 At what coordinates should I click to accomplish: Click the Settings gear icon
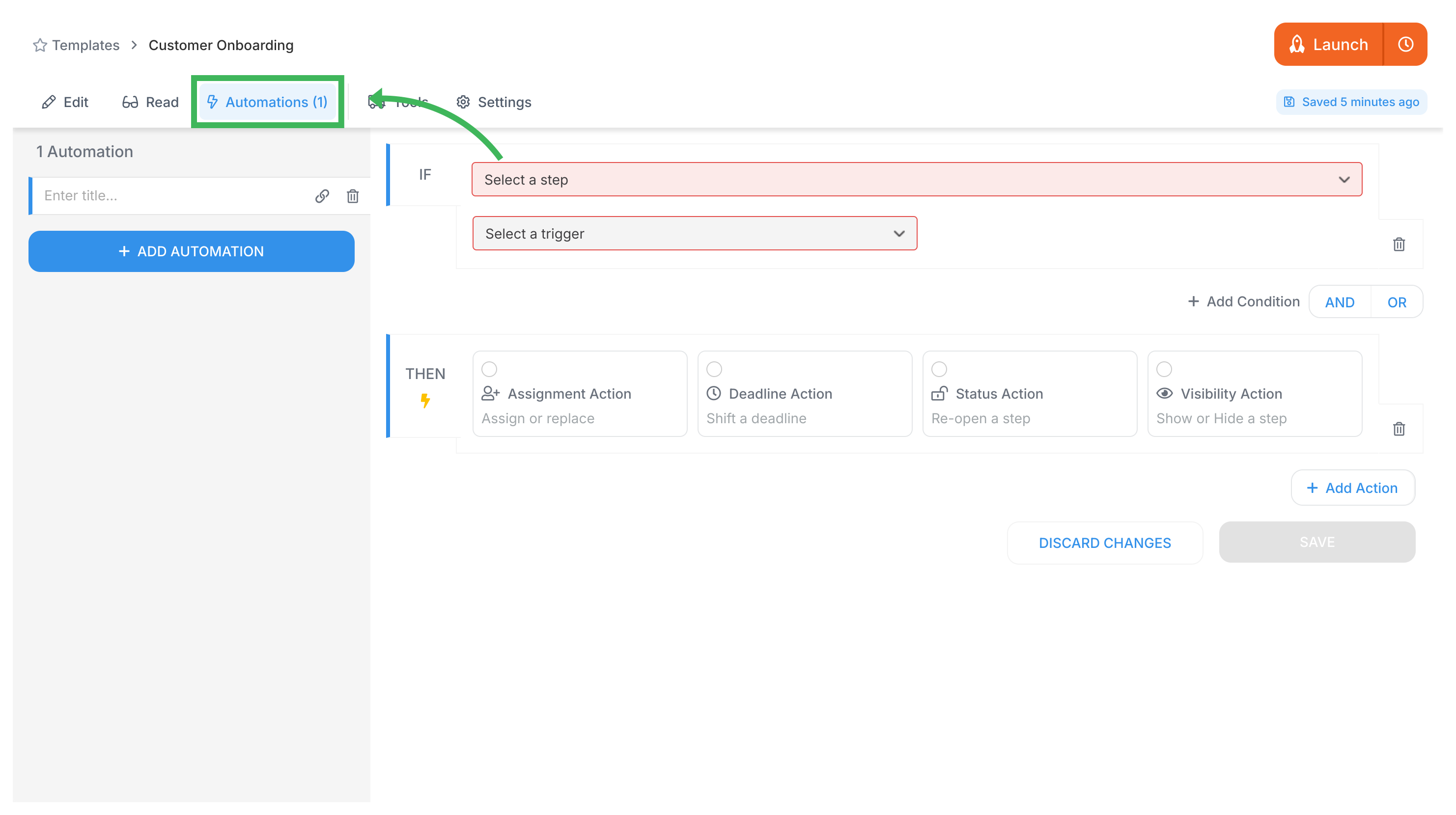pyautogui.click(x=463, y=101)
